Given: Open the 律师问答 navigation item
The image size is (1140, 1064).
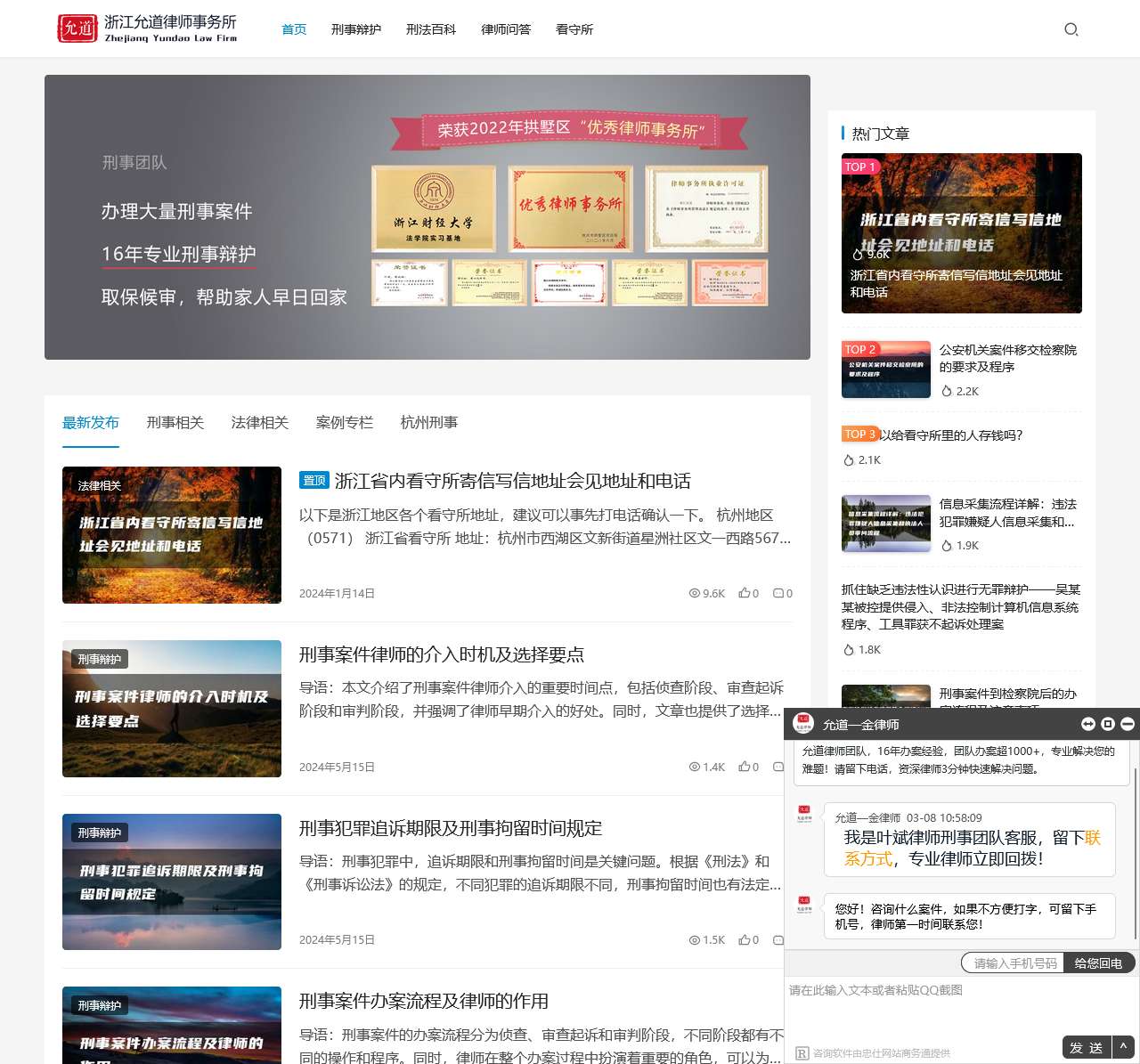Looking at the screenshot, I should 506,29.
